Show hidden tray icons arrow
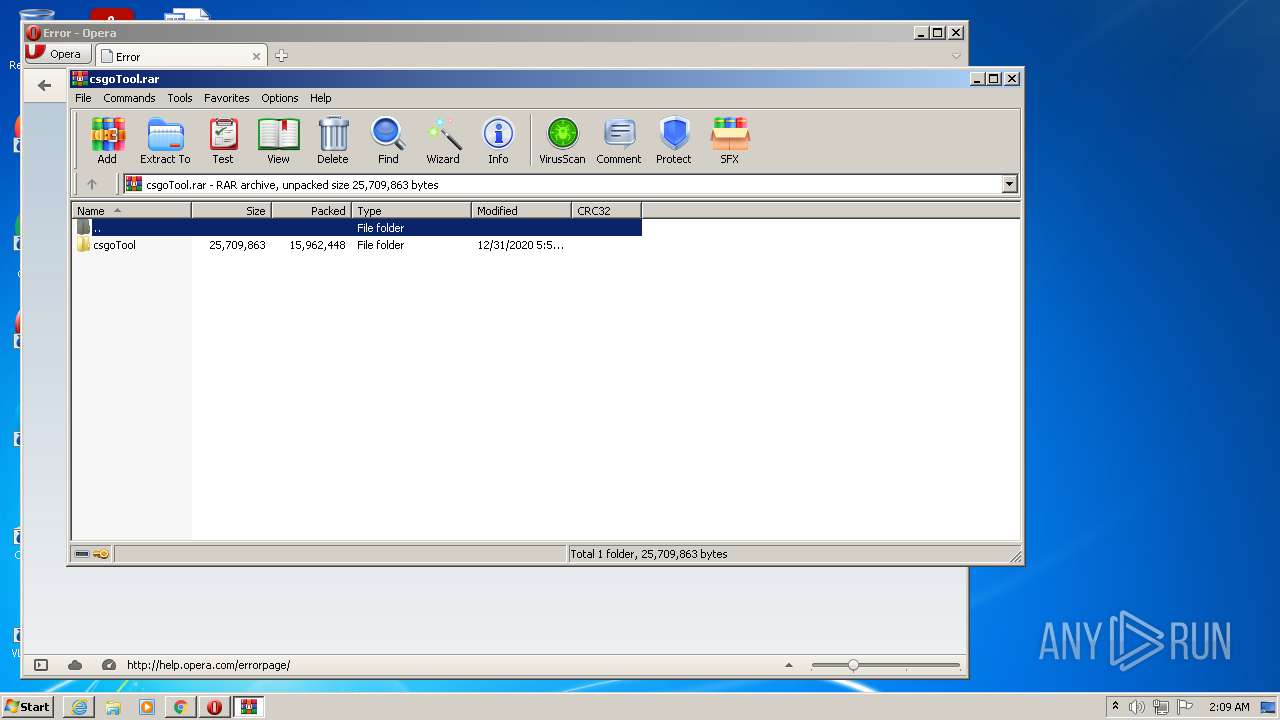Image resolution: width=1280 pixels, height=720 pixels. point(1115,707)
